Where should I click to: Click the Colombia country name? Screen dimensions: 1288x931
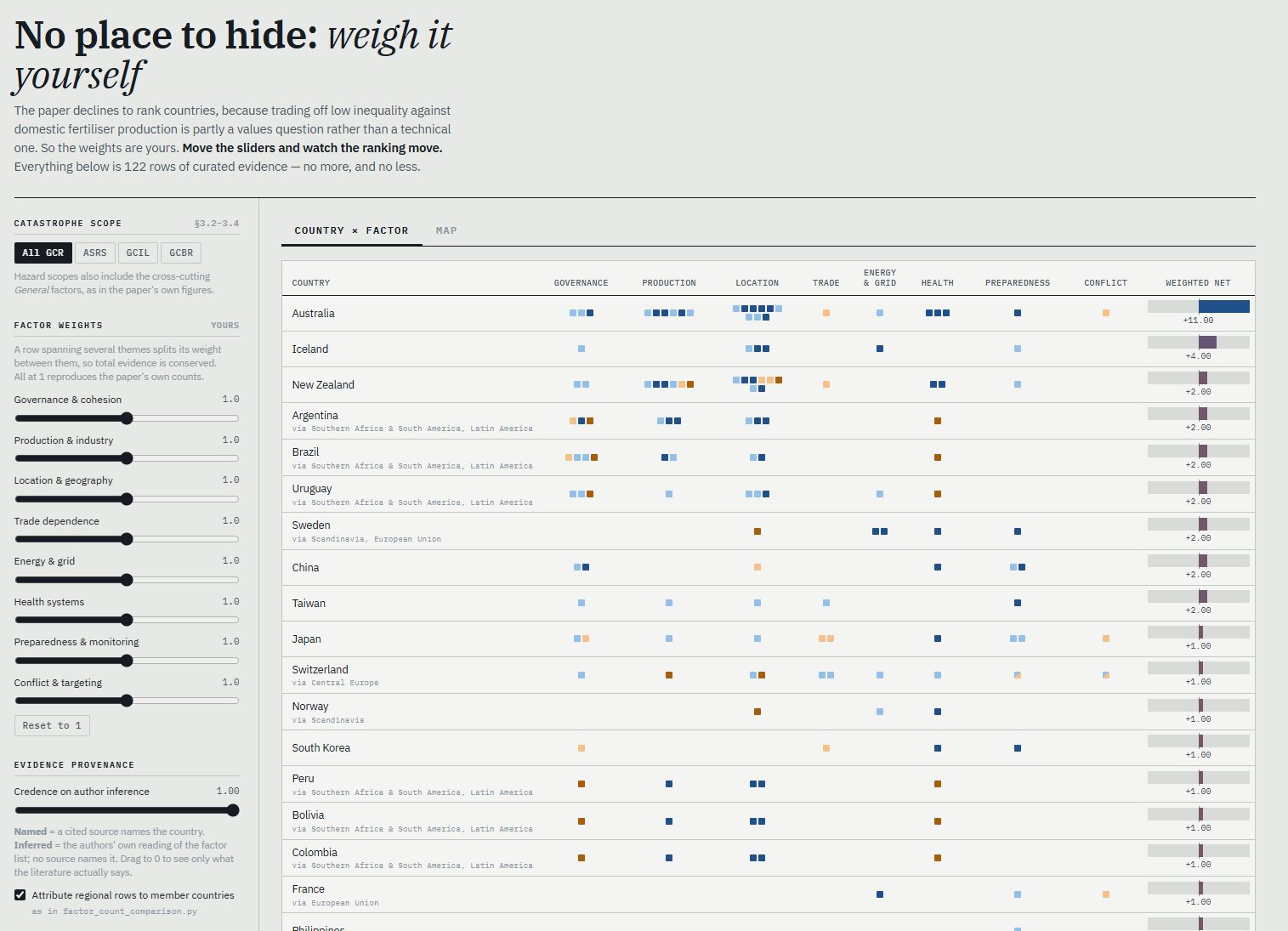pos(315,852)
